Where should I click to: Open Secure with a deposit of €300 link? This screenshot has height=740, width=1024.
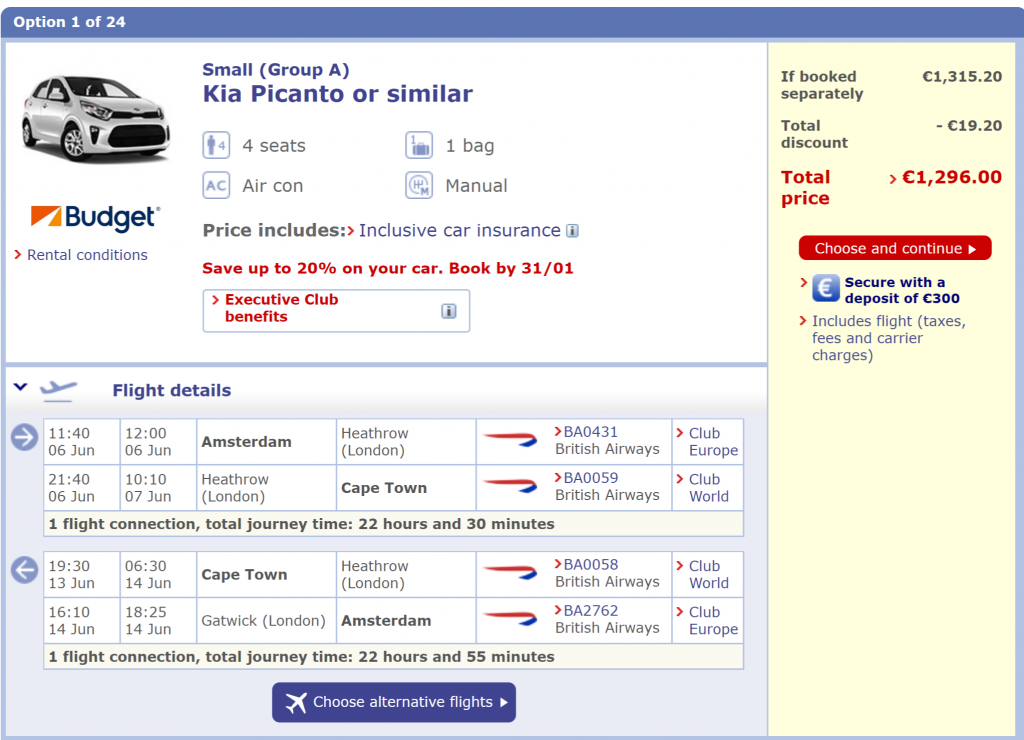[x=902, y=290]
